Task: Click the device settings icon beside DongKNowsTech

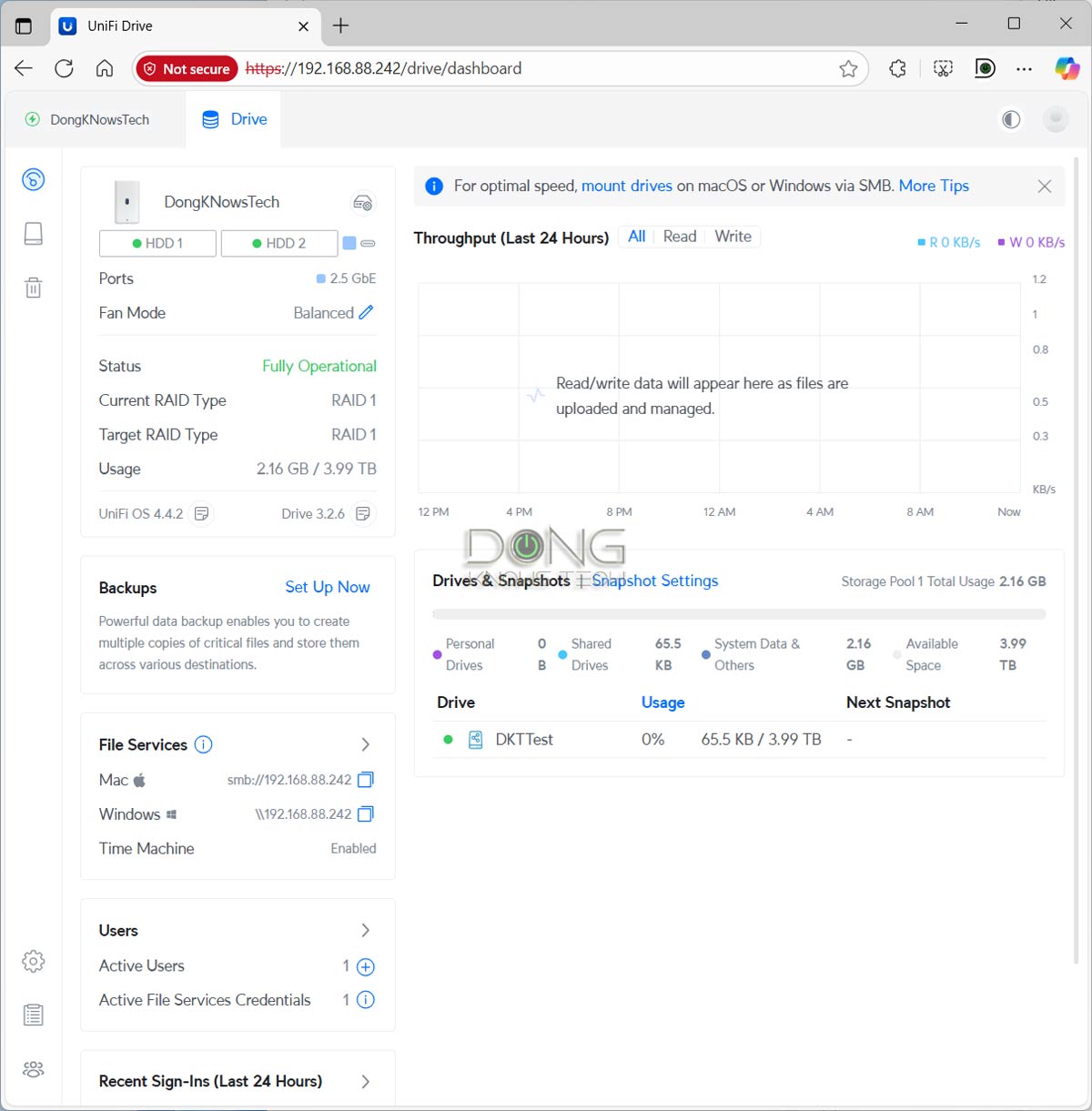Action: click(x=362, y=202)
